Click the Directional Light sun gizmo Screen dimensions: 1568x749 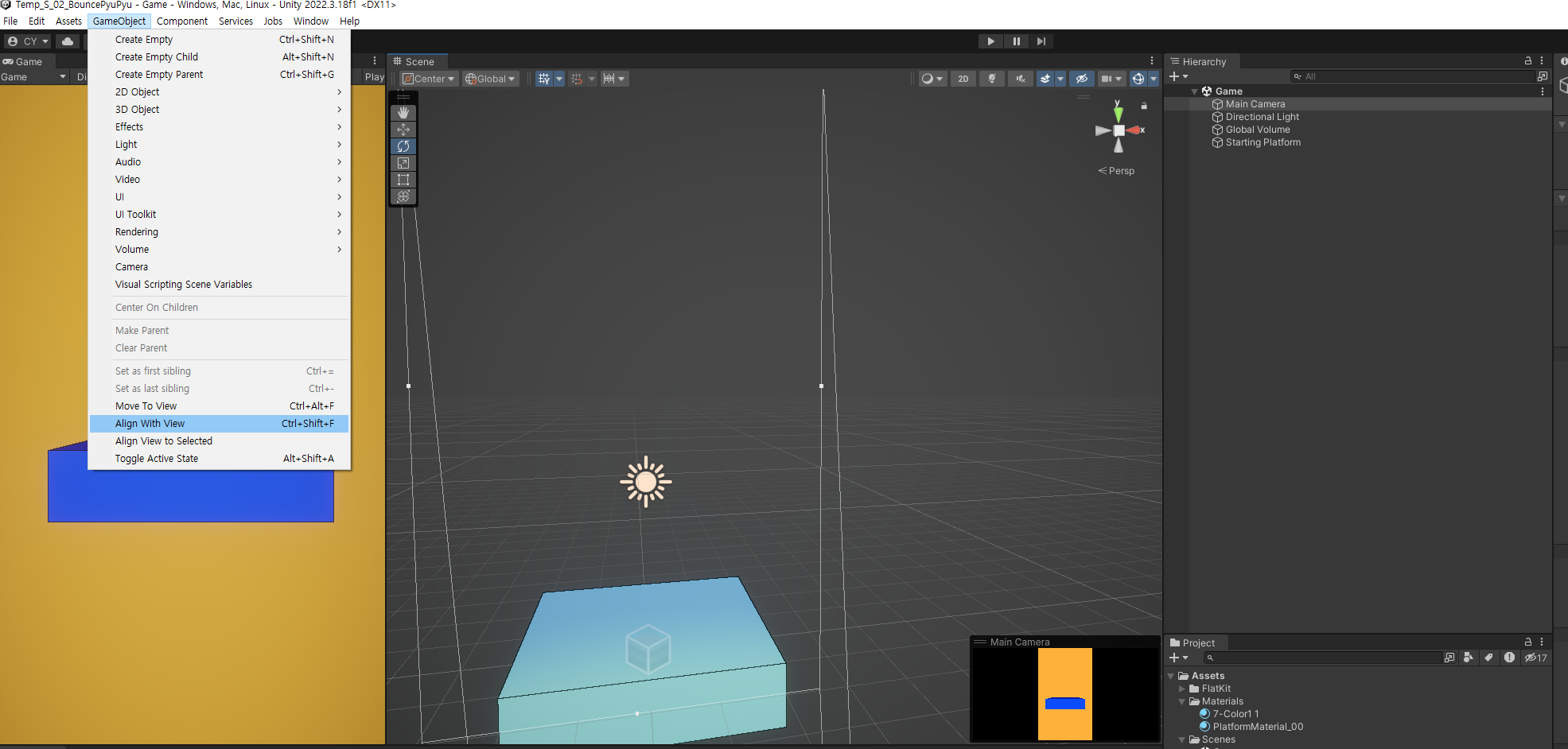646,481
